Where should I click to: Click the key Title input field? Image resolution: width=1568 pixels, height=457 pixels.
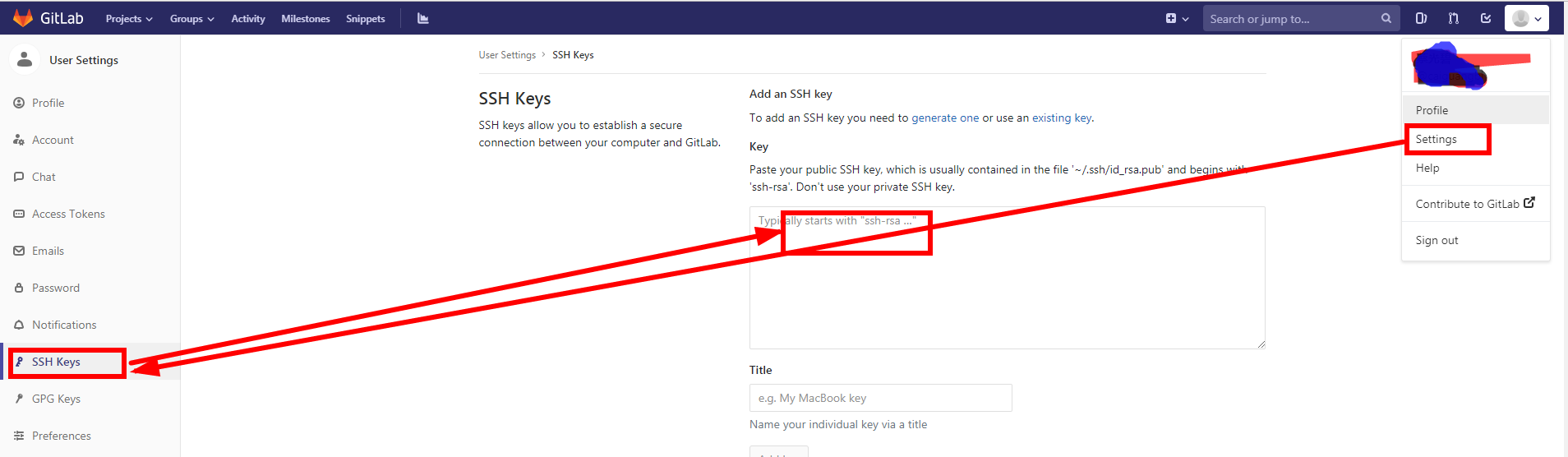[x=880, y=398]
